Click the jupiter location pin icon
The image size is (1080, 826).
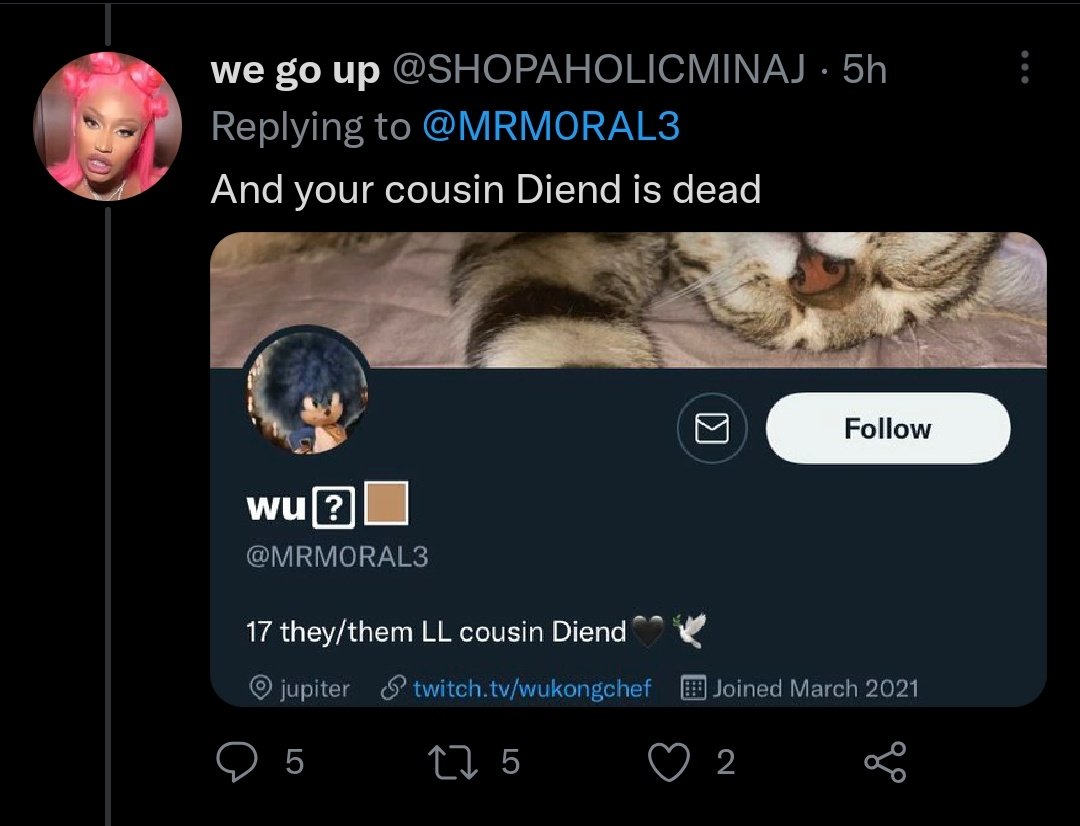click(x=260, y=688)
